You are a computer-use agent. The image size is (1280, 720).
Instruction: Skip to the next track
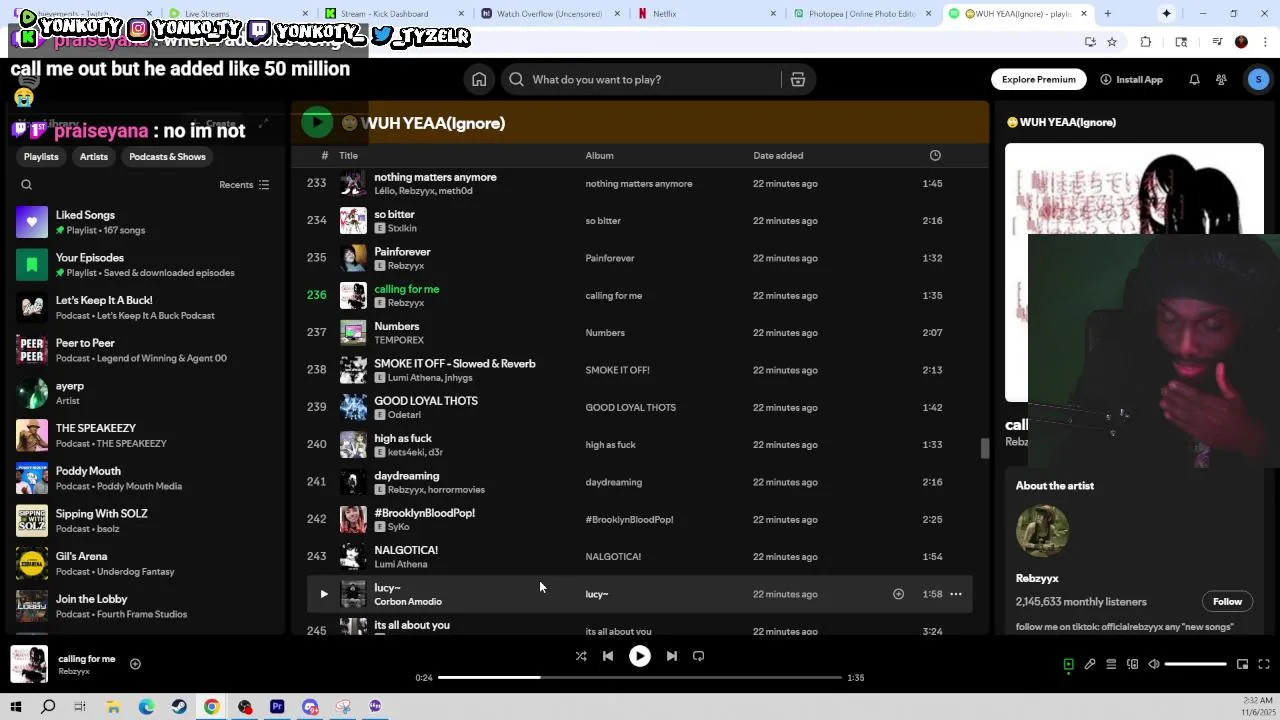pos(672,656)
